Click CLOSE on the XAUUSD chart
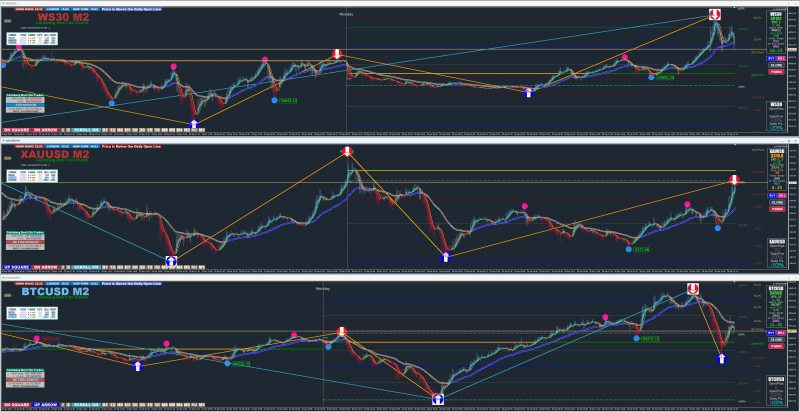The height and width of the screenshot is (412, 800). click(x=777, y=202)
